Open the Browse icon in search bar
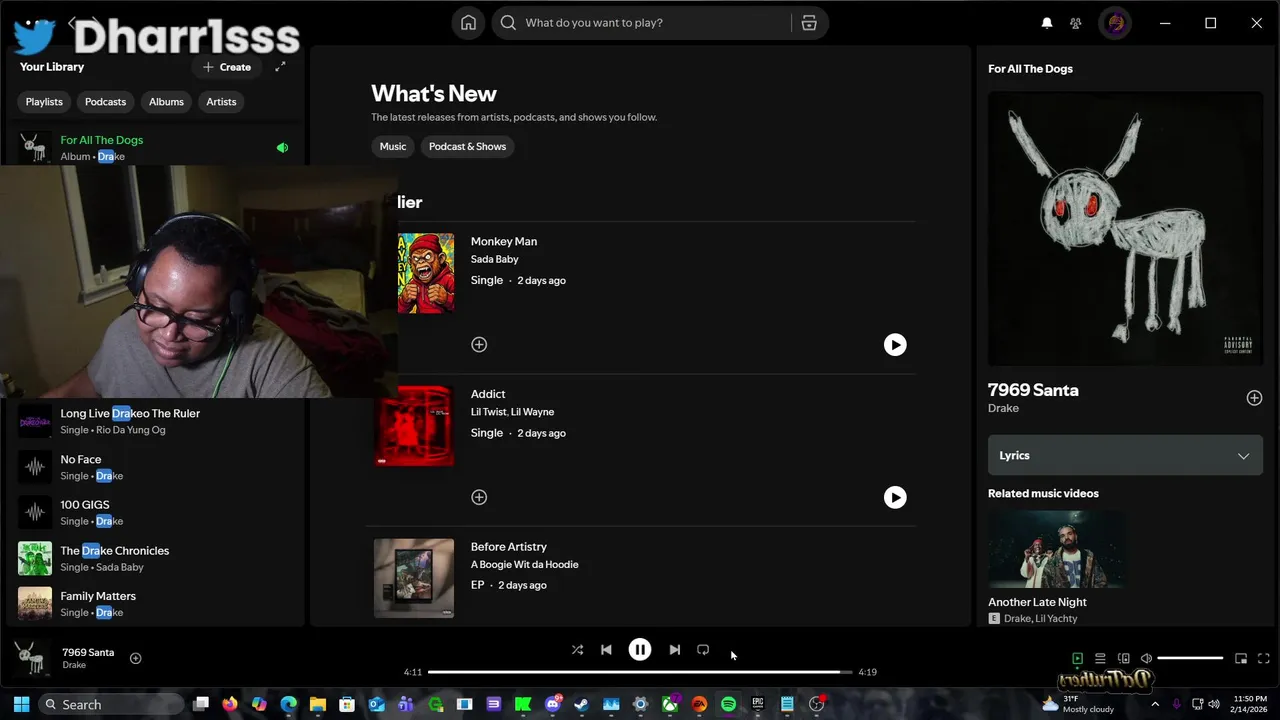This screenshot has width=1280, height=720. (809, 23)
